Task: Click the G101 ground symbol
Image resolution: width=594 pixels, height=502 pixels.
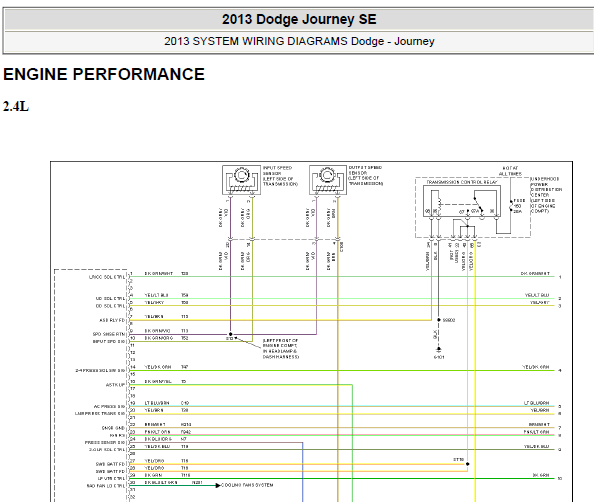Action: [439, 349]
